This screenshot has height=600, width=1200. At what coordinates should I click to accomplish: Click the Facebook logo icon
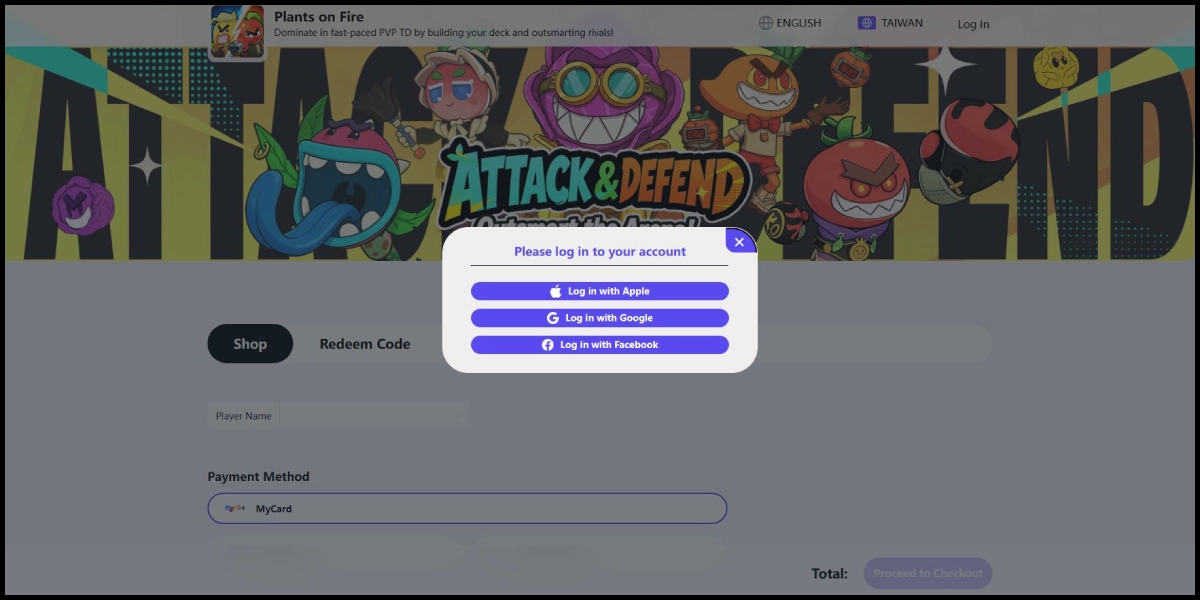[x=548, y=345]
